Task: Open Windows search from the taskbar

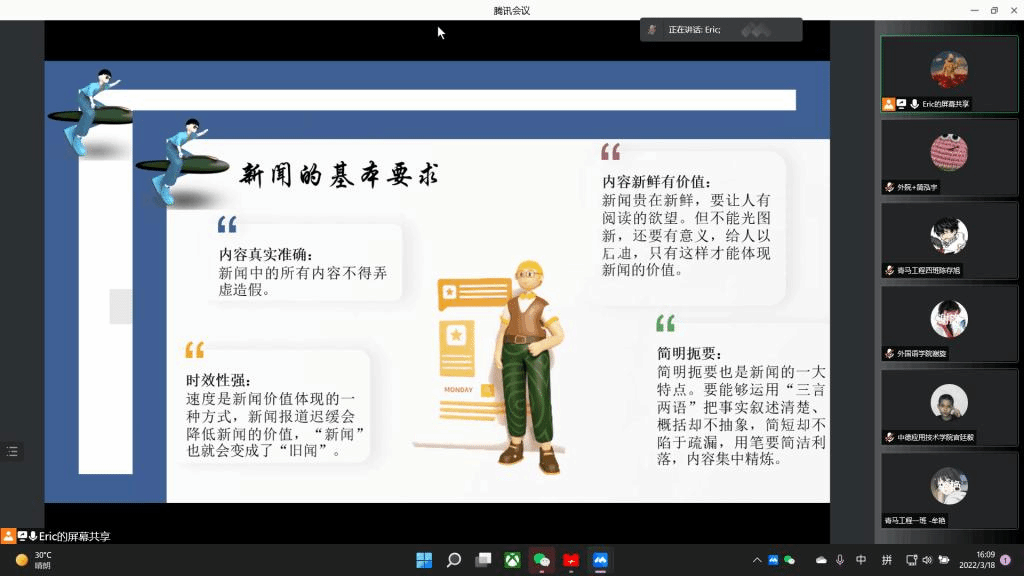Action: click(454, 560)
